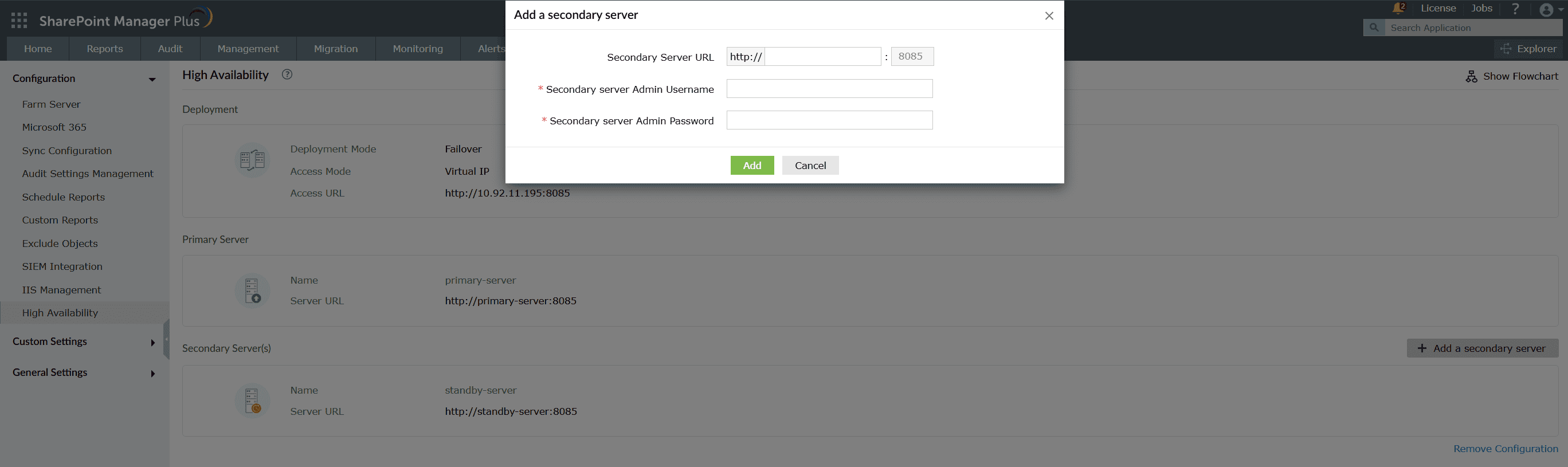Focus the Secondary server Admin Password field
The height and width of the screenshot is (467, 1568).
click(829, 120)
